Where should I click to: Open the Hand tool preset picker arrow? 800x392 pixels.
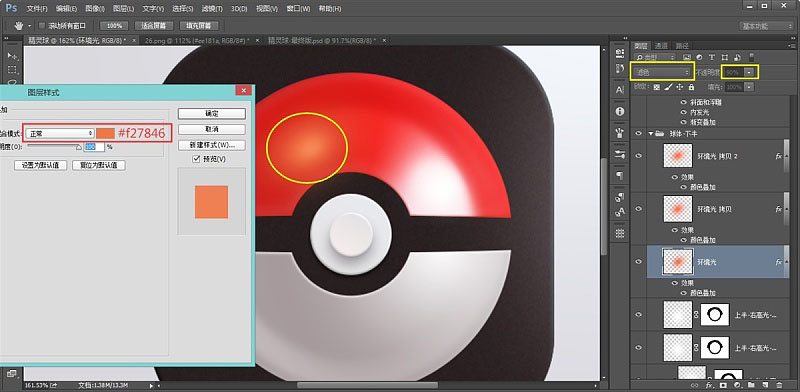point(29,26)
